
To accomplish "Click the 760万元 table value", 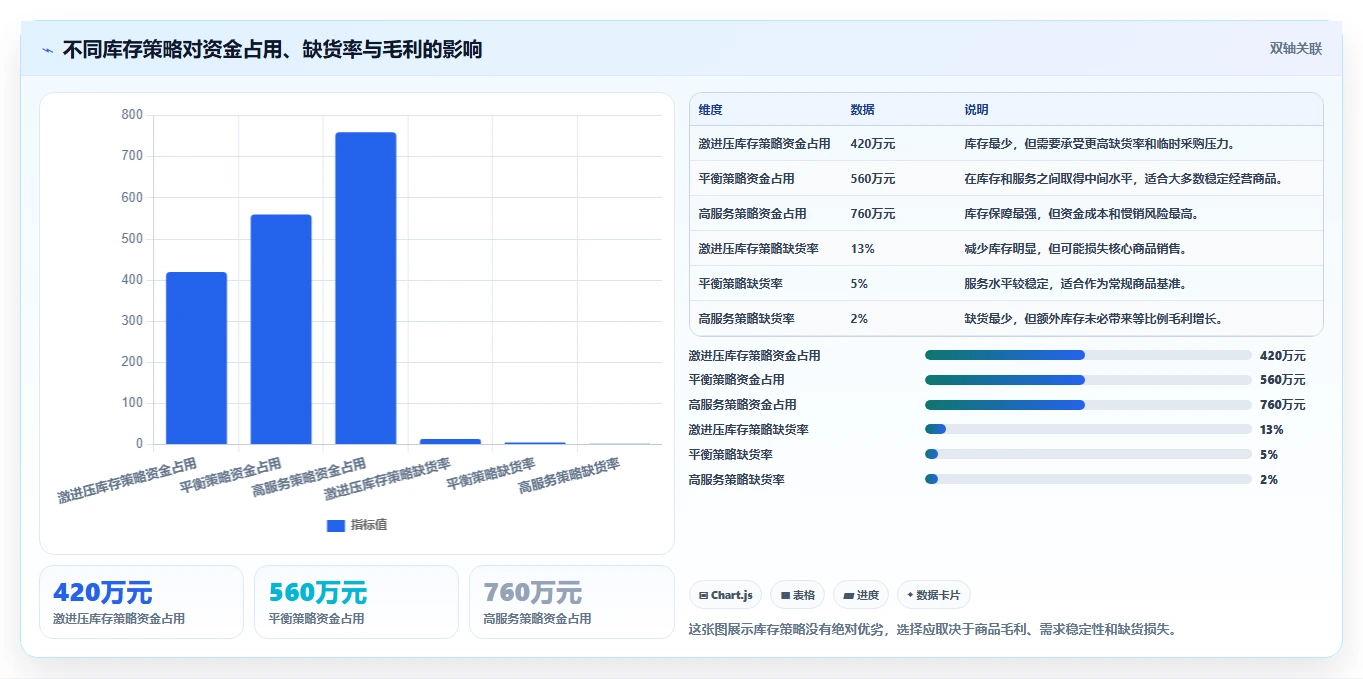I will tap(873, 214).
